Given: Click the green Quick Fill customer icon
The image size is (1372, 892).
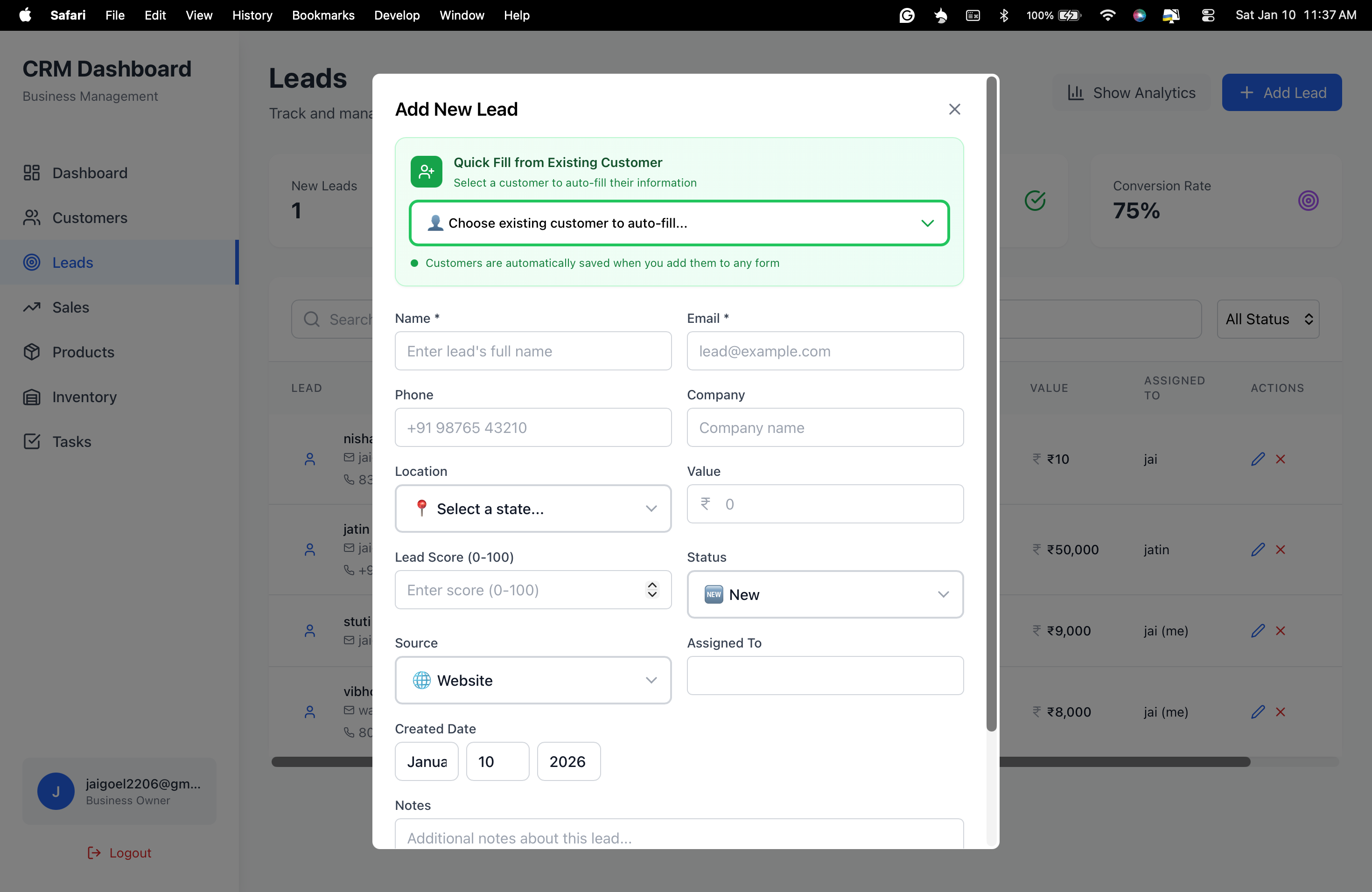Looking at the screenshot, I should (x=426, y=171).
